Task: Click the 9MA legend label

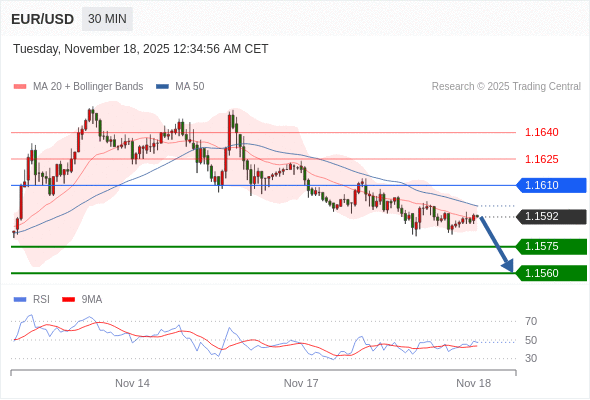Action: [x=92, y=300]
